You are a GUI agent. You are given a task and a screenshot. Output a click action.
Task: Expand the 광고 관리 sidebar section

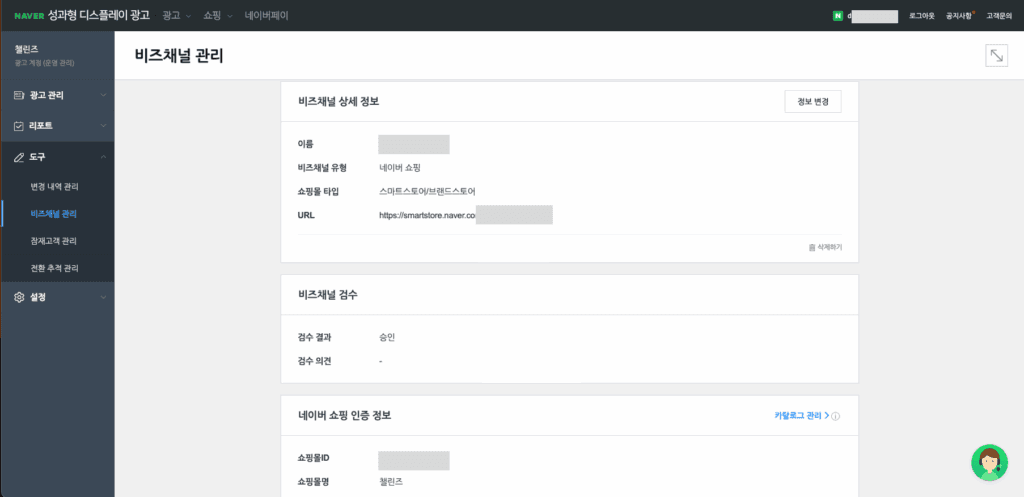(103, 95)
